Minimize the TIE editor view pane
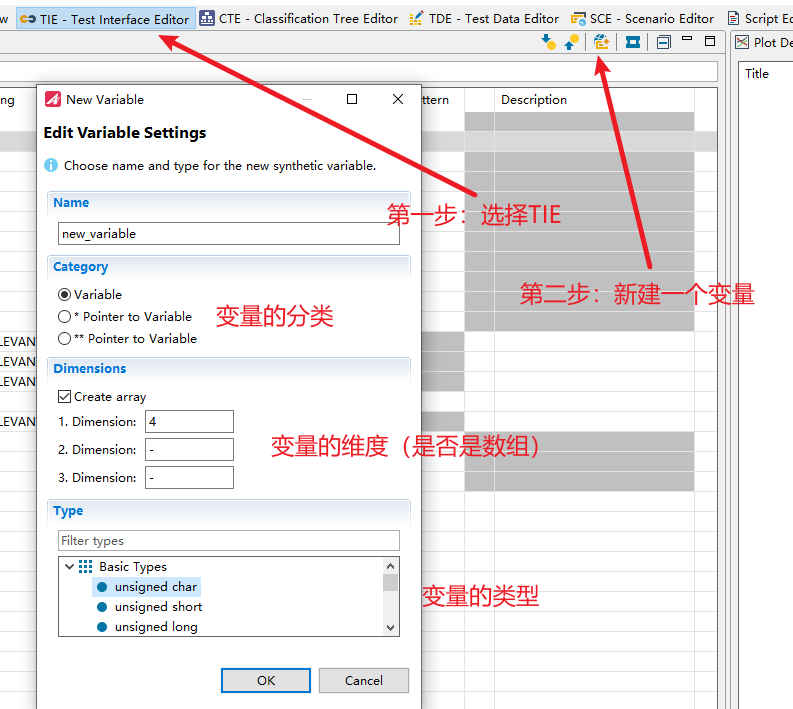This screenshot has height=709, width=793. pos(687,38)
